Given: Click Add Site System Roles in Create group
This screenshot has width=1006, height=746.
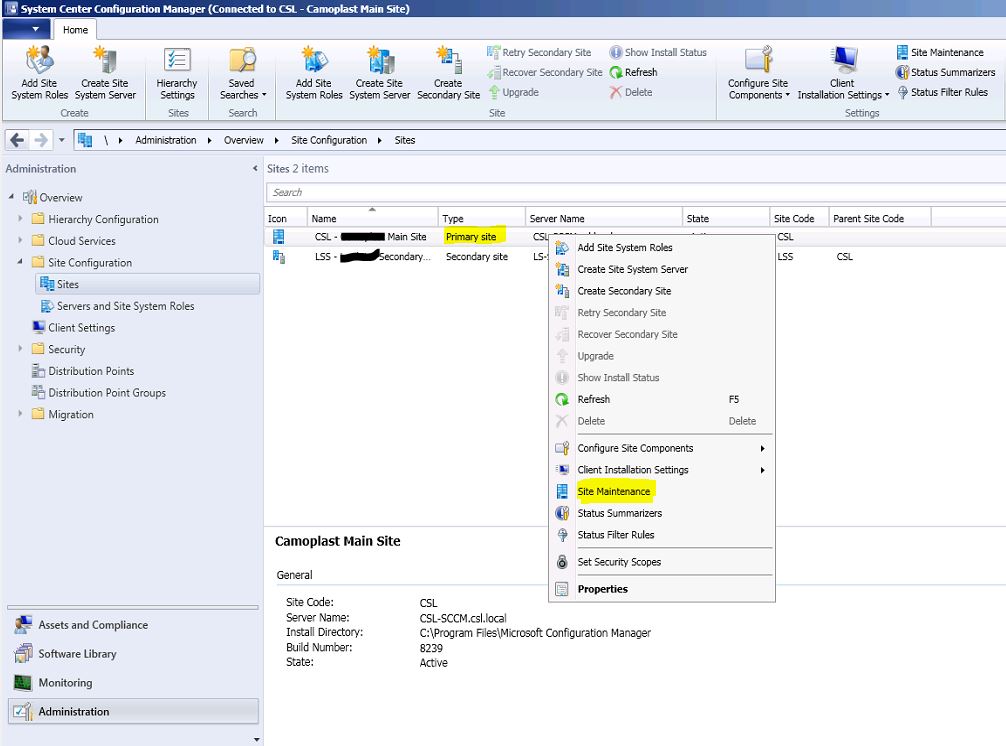Looking at the screenshot, I should (x=39, y=72).
